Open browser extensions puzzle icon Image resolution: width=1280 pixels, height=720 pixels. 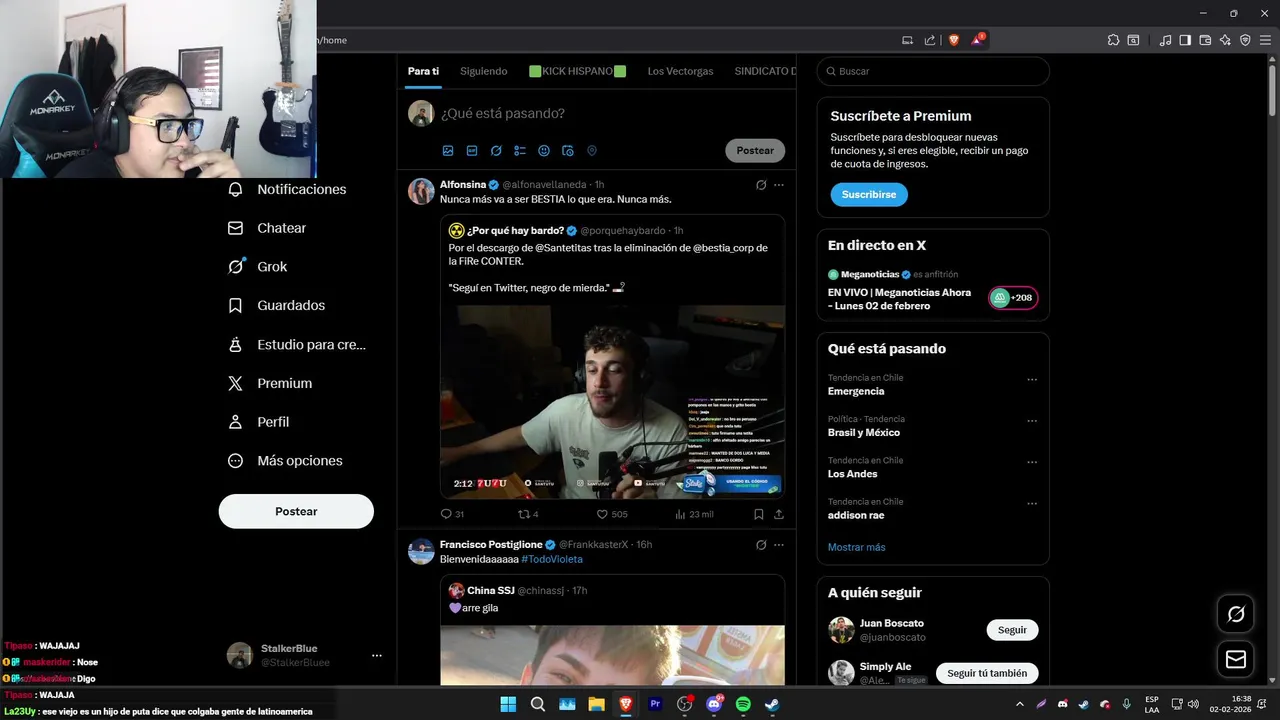tap(1113, 40)
